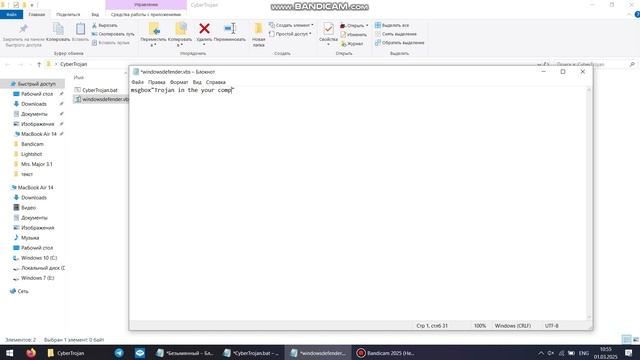
Task: Click UTF-8 in Notepad status bar
Action: pyautogui.click(x=551, y=326)
